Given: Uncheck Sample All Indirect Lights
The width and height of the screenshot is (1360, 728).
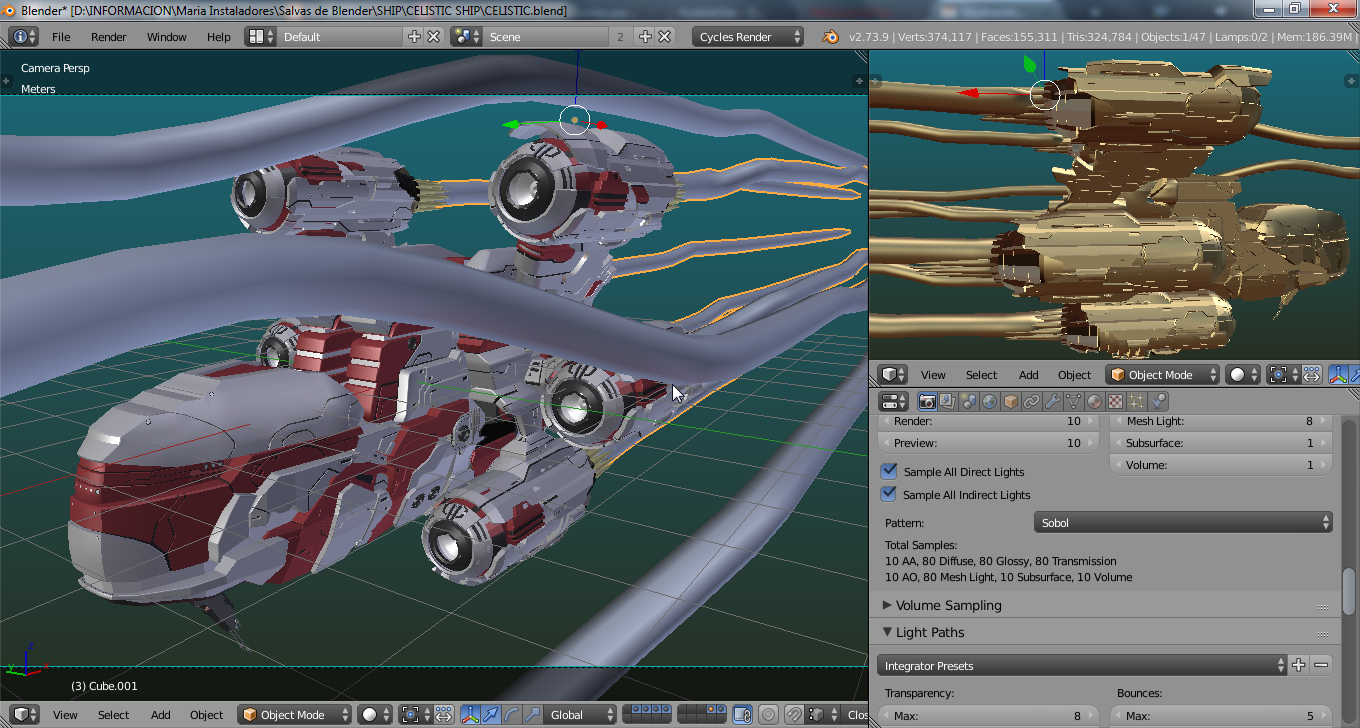Looking at the screenshot, I should pyautogui.click(x=889, y=494).
